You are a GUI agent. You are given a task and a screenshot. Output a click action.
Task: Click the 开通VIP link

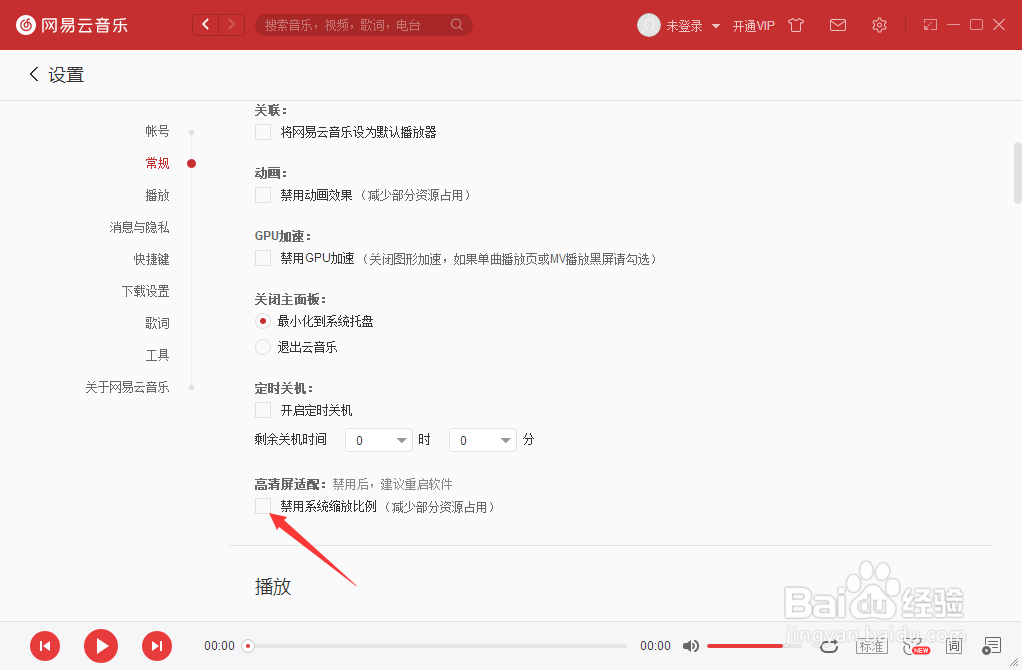click(754, 25)
